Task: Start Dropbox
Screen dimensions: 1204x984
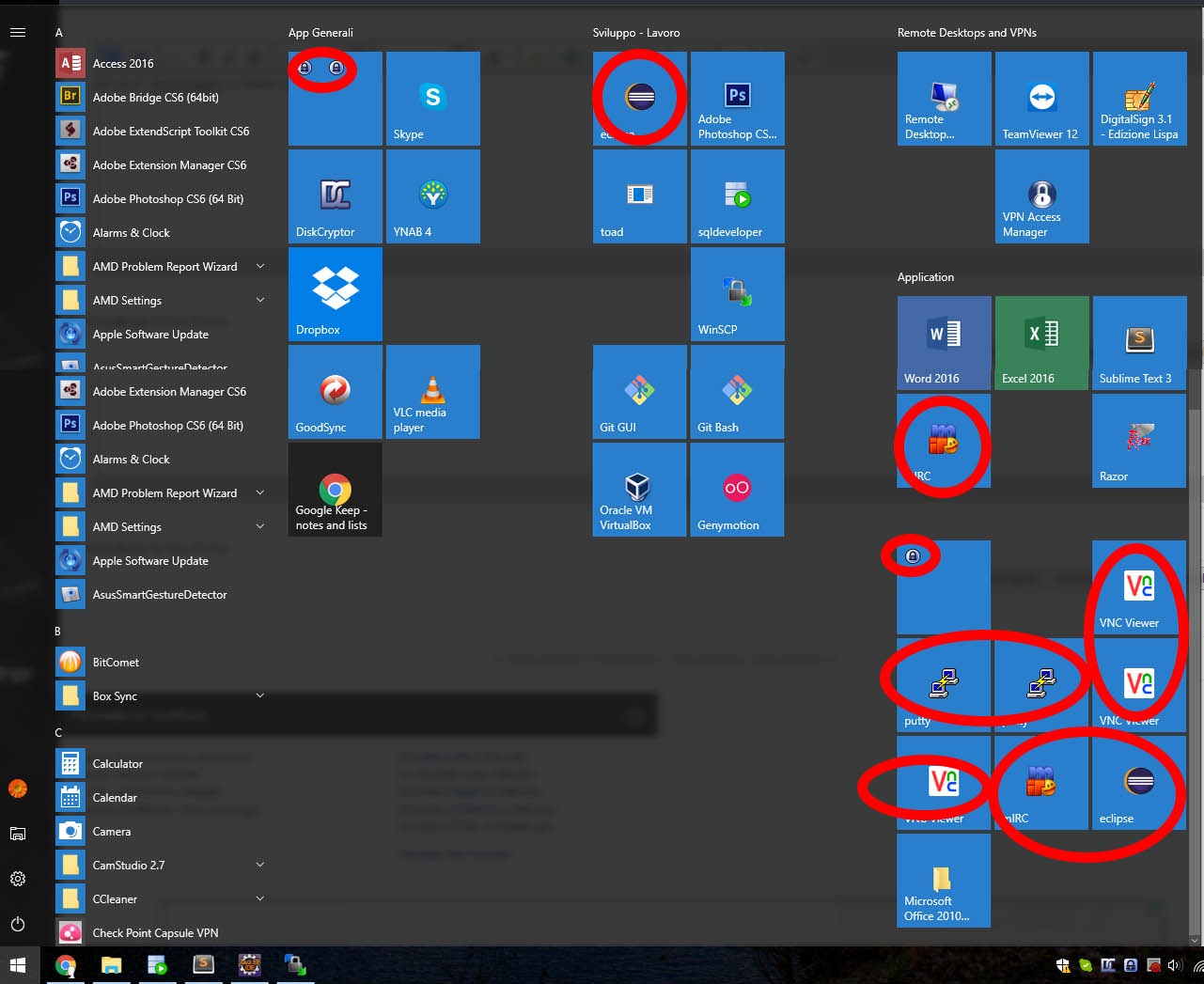Action: point(335,293)
